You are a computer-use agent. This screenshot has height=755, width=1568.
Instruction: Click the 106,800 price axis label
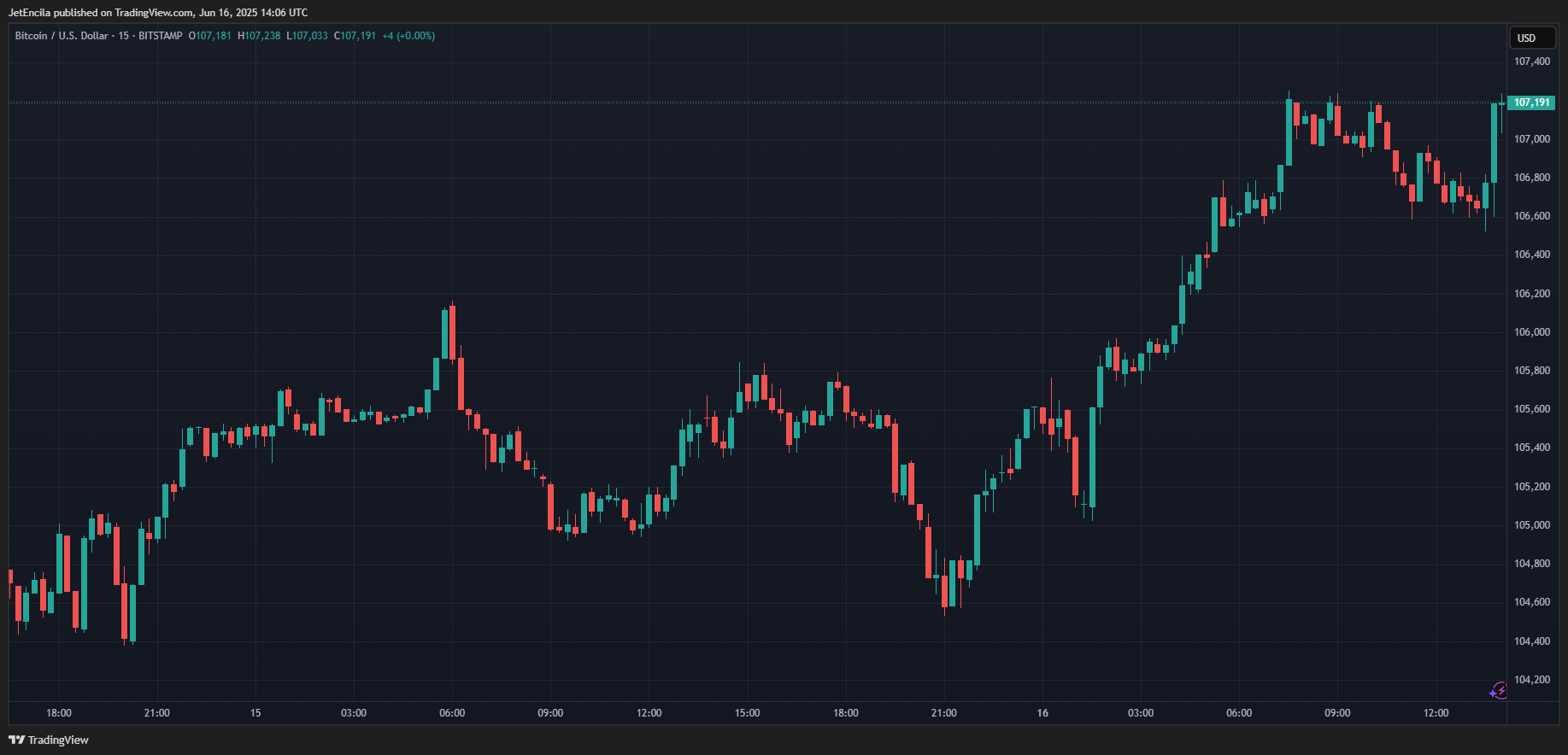pyautogui.click(x=1532, y=178)
